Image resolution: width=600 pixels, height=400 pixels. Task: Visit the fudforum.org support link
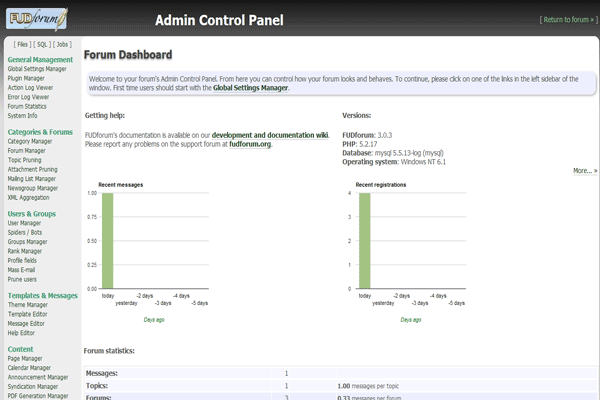point(250,144)
